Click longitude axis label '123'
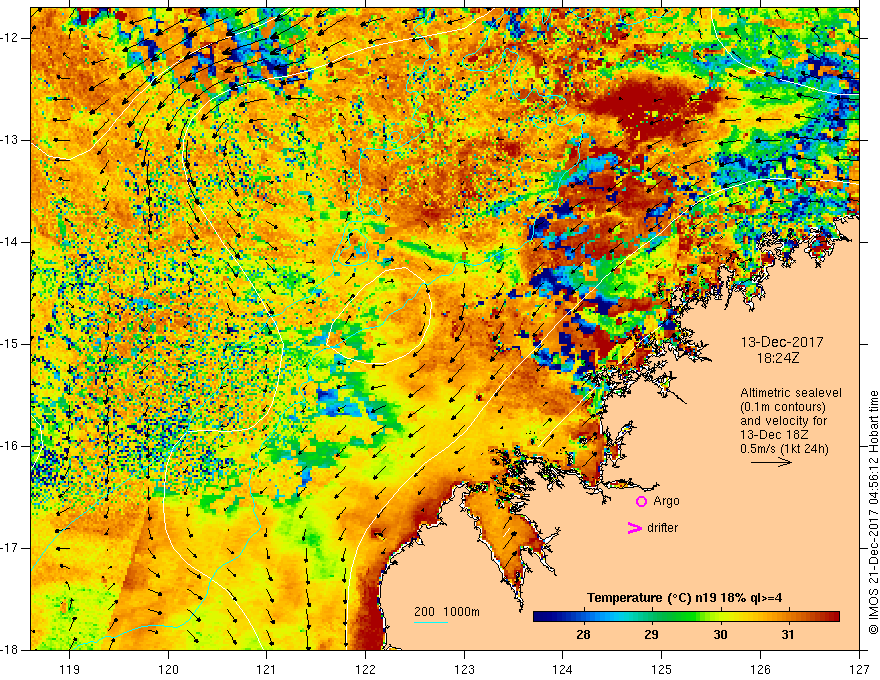The width and height of the screenshot is (880, 680). tap(464, 669)
